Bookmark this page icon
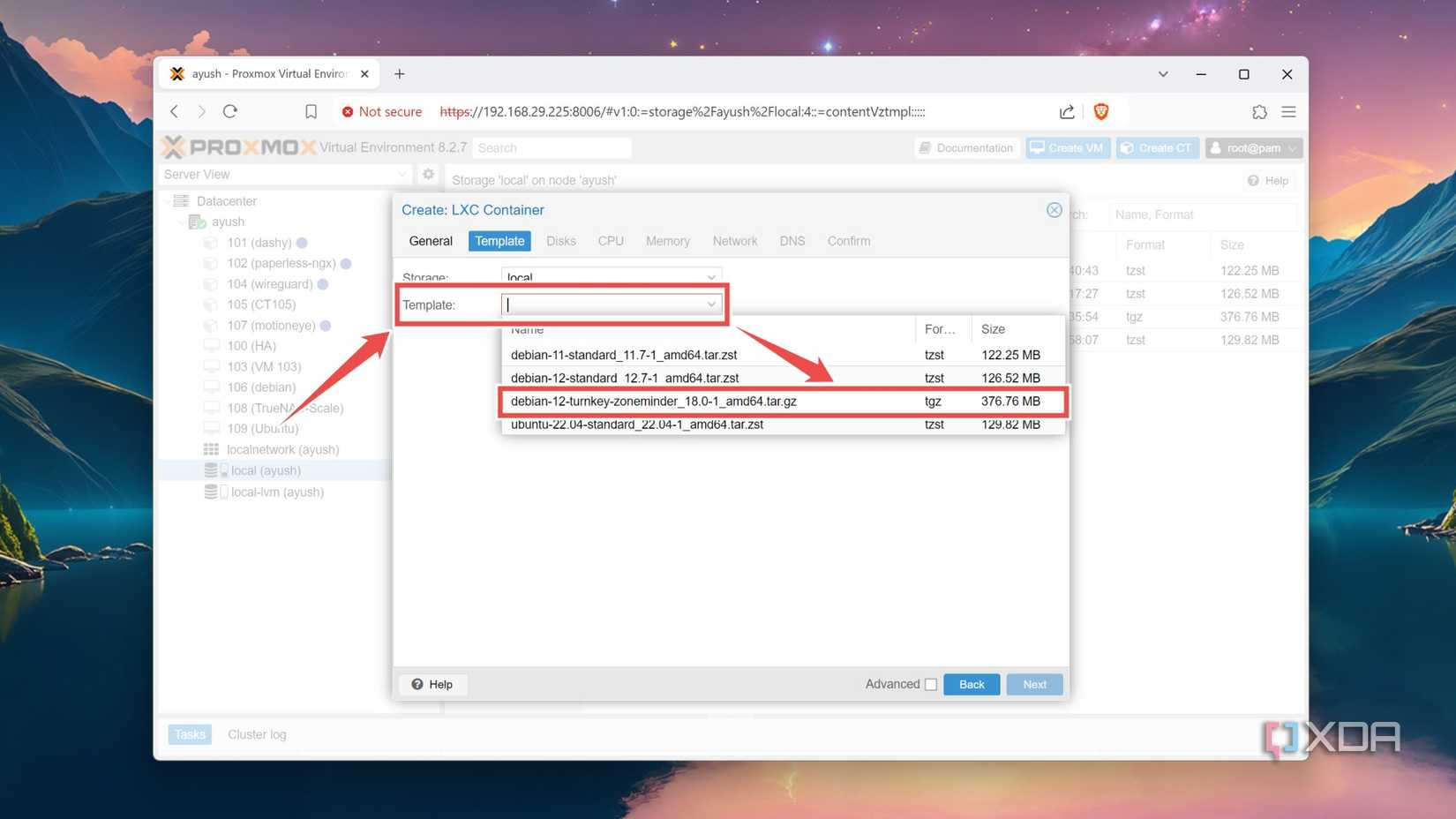The height and width of the screenshot is (819, 1456). (x=311, y=111)
